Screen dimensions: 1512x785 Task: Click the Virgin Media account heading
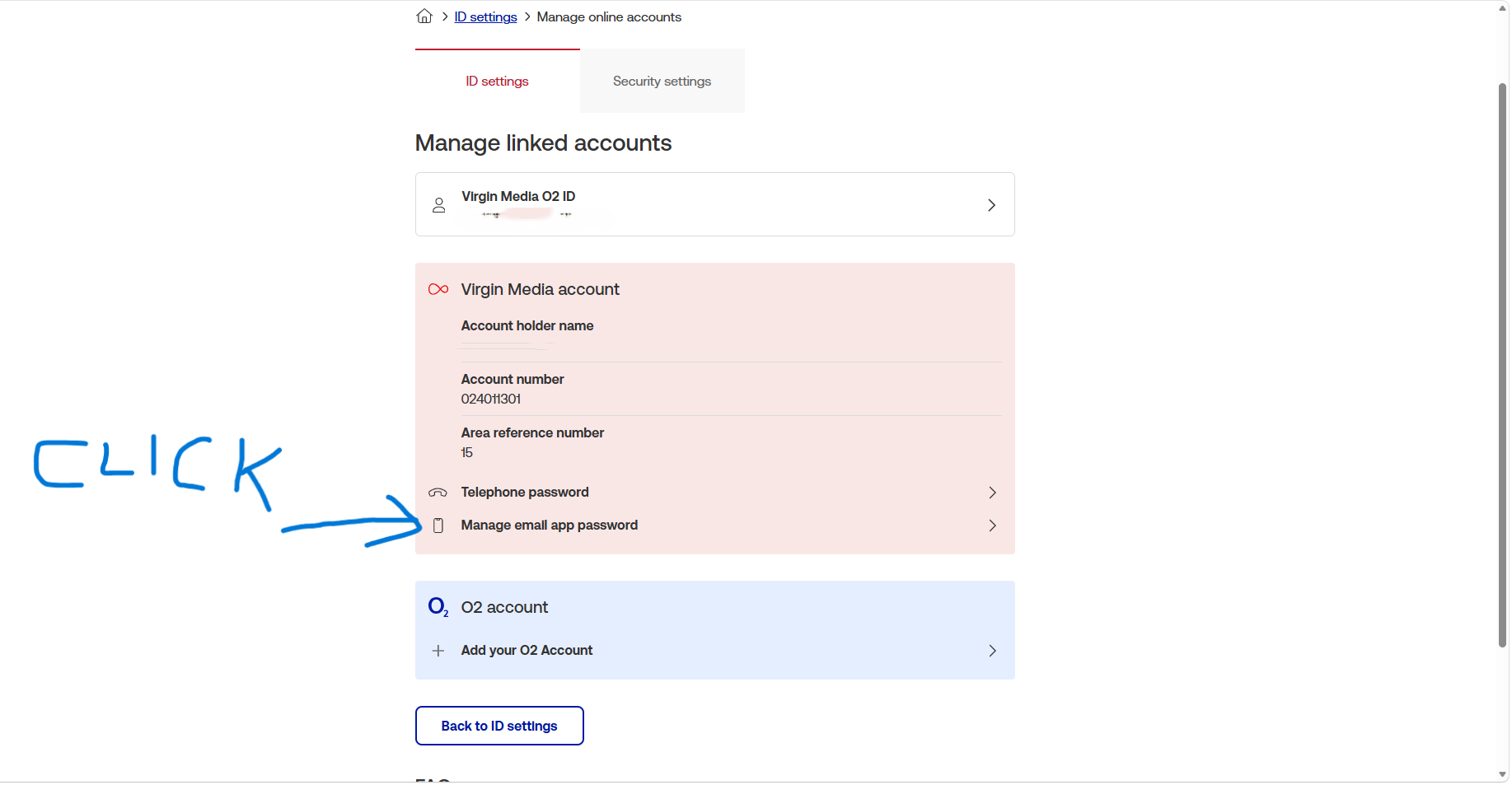pos(540,289)
